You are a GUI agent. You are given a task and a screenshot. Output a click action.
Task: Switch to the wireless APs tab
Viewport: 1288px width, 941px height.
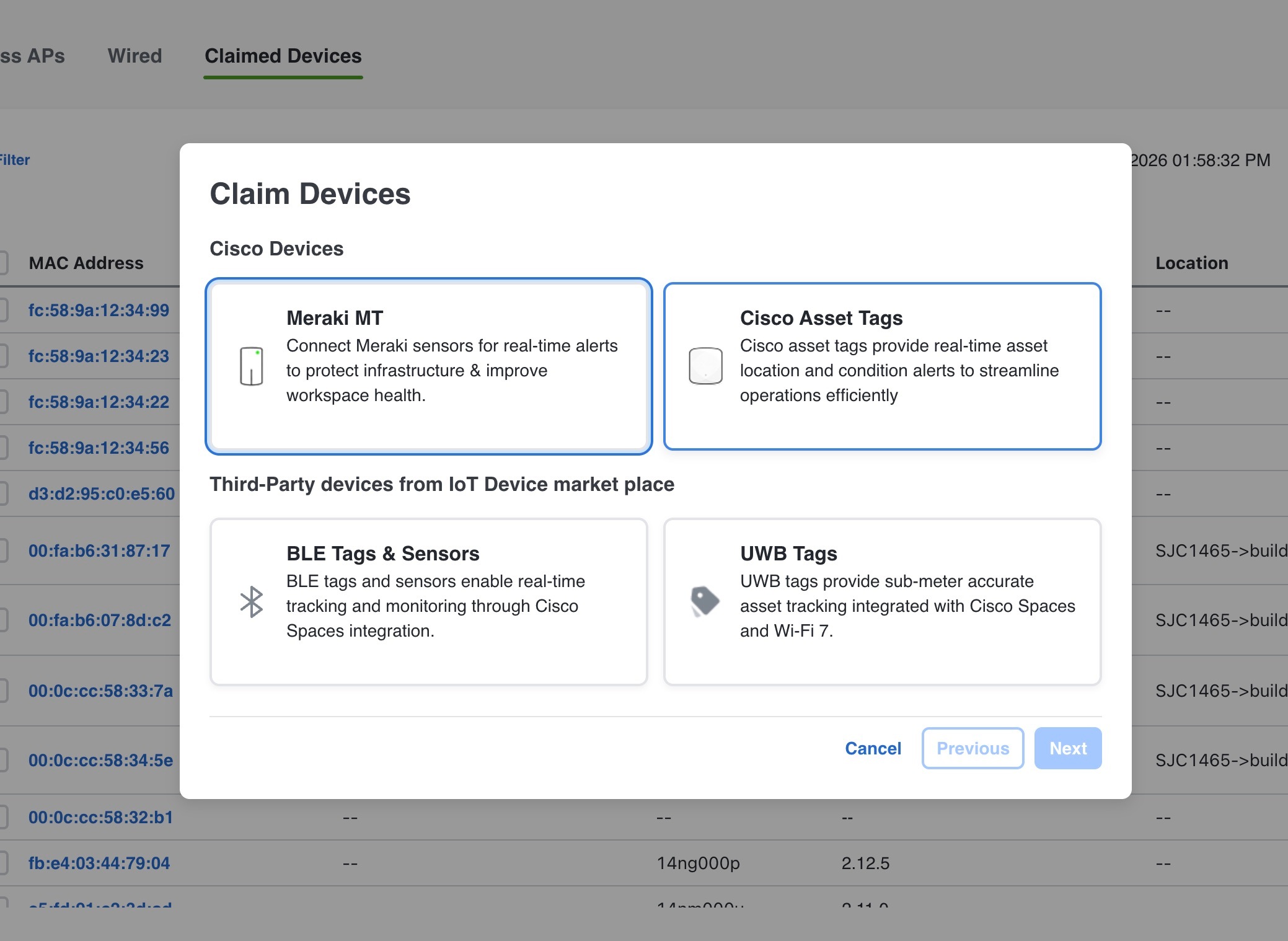pyautogui.click(x=32, y=56)
